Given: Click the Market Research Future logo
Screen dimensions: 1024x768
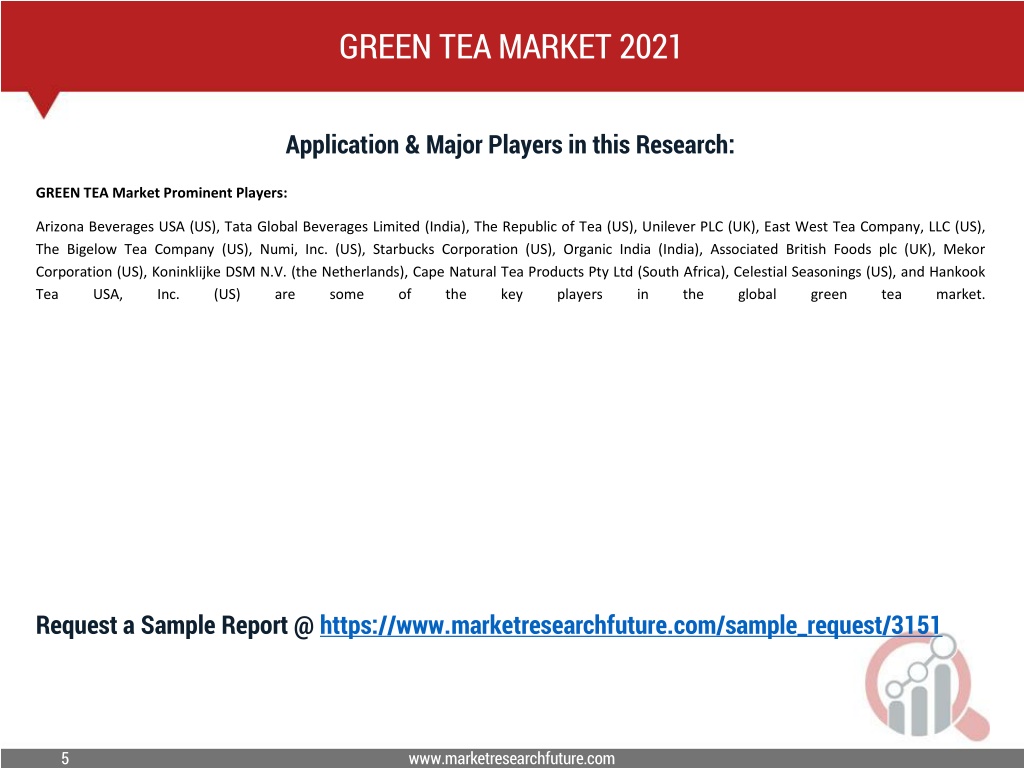Looking at the screenshot, I should tap(927, 687).
